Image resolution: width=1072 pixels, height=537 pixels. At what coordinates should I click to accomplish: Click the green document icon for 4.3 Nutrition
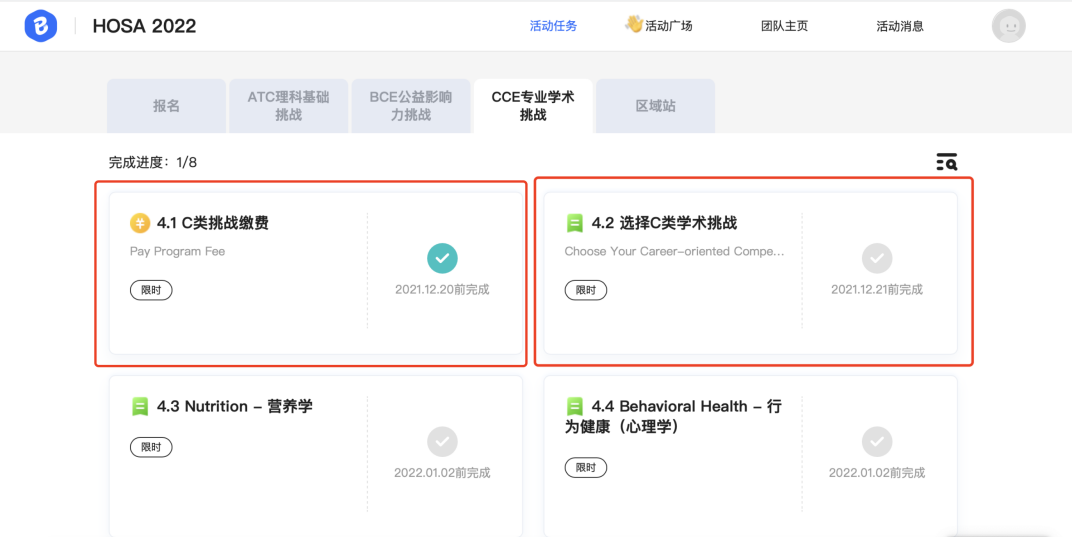[x=140, y=407]
